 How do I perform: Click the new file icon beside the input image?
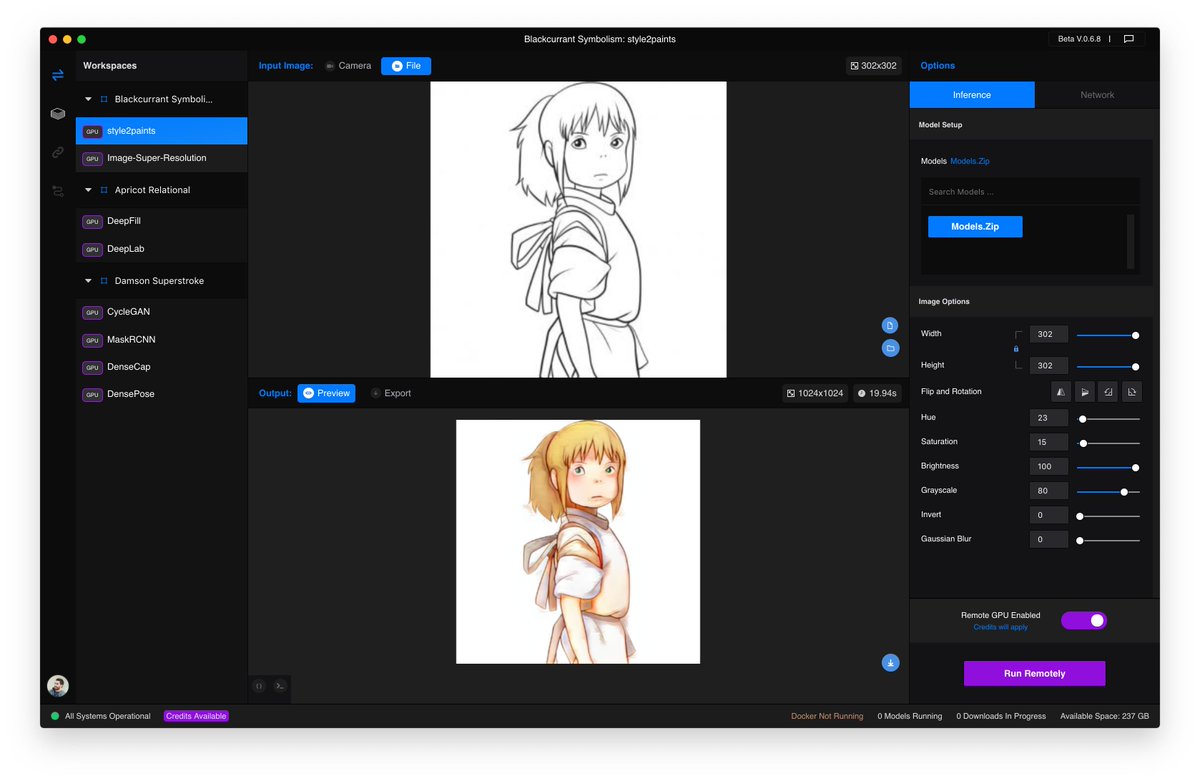coord(890,325)
